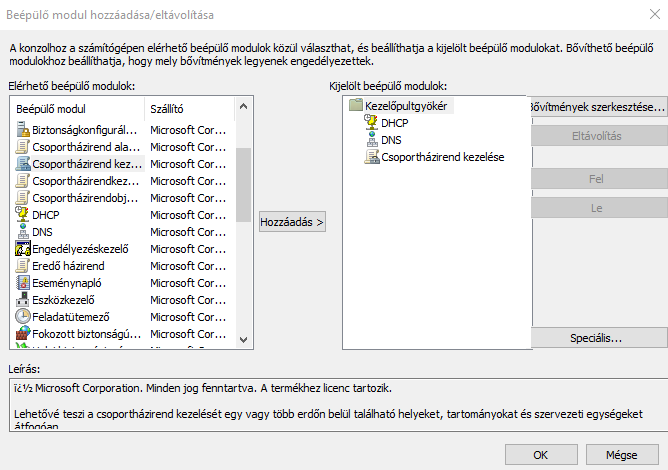Click the Eseménynapló snap-in icon
The width and height of the screenshot is (668, 470).
[x=23, y=283]
